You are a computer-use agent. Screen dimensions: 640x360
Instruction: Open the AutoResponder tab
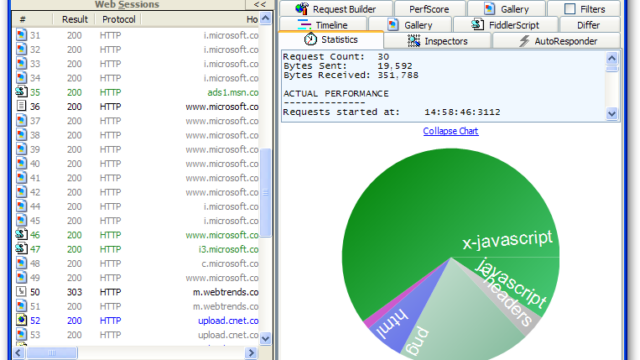click(x=556, y=41)
